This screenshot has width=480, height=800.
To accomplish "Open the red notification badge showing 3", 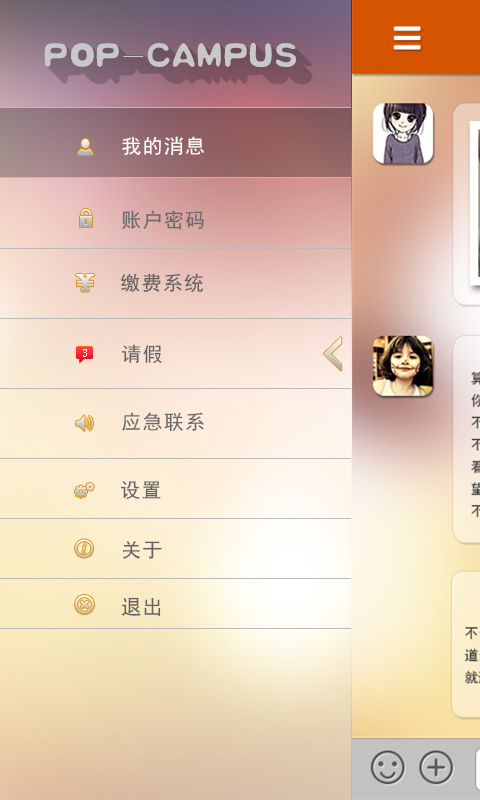I will point(85,354).
